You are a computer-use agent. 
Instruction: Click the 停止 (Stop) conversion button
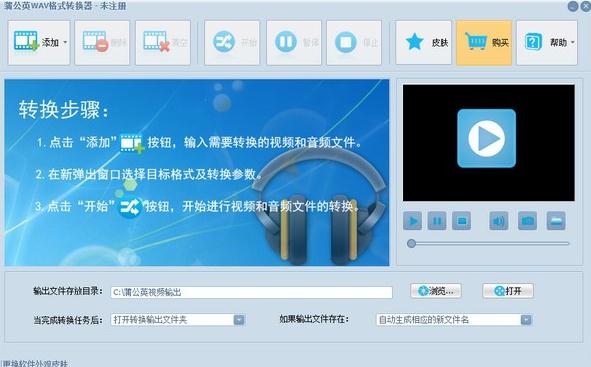tap(354, 43)
